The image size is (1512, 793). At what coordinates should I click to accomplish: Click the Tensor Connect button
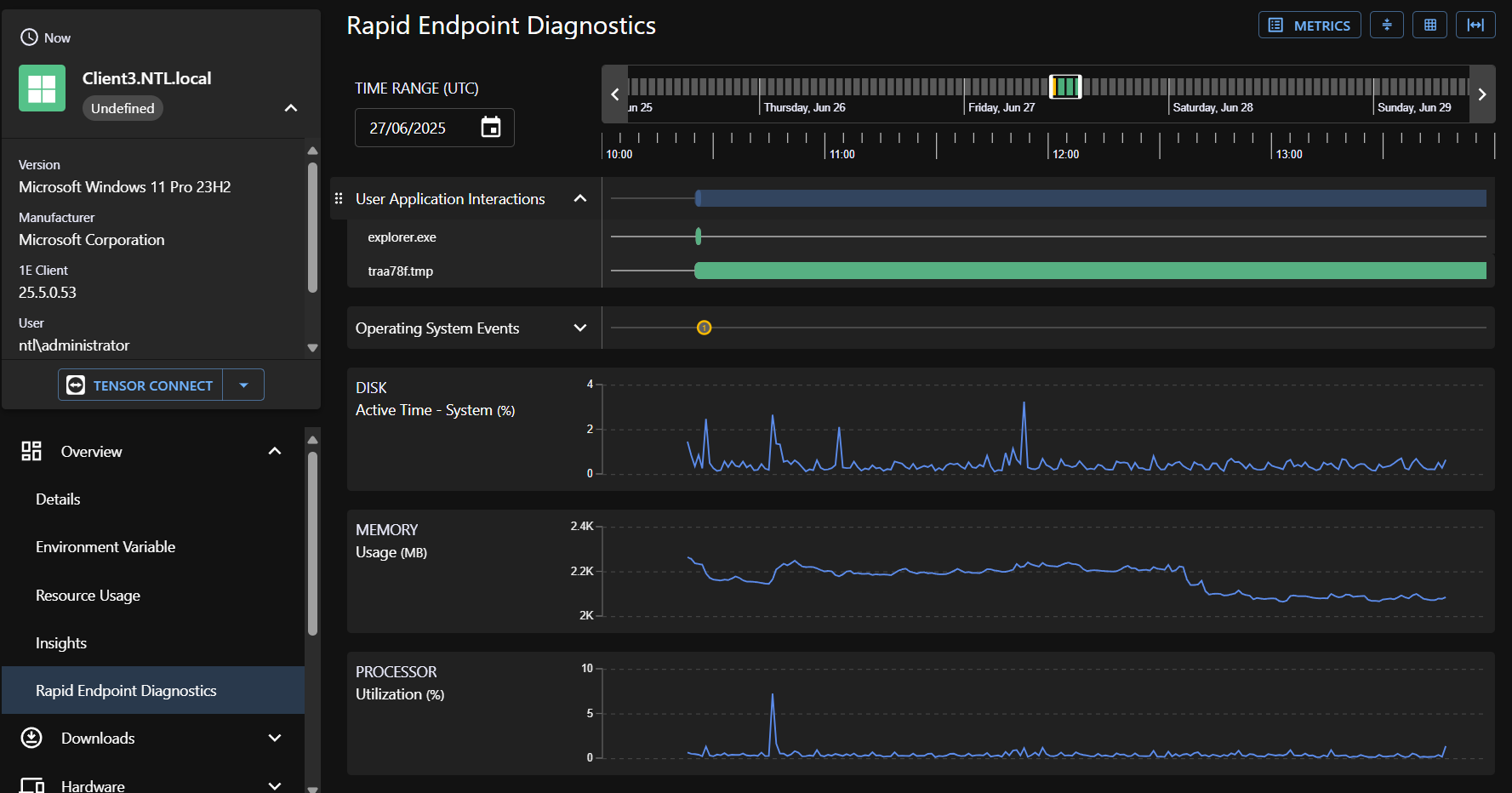click(141, 385)
